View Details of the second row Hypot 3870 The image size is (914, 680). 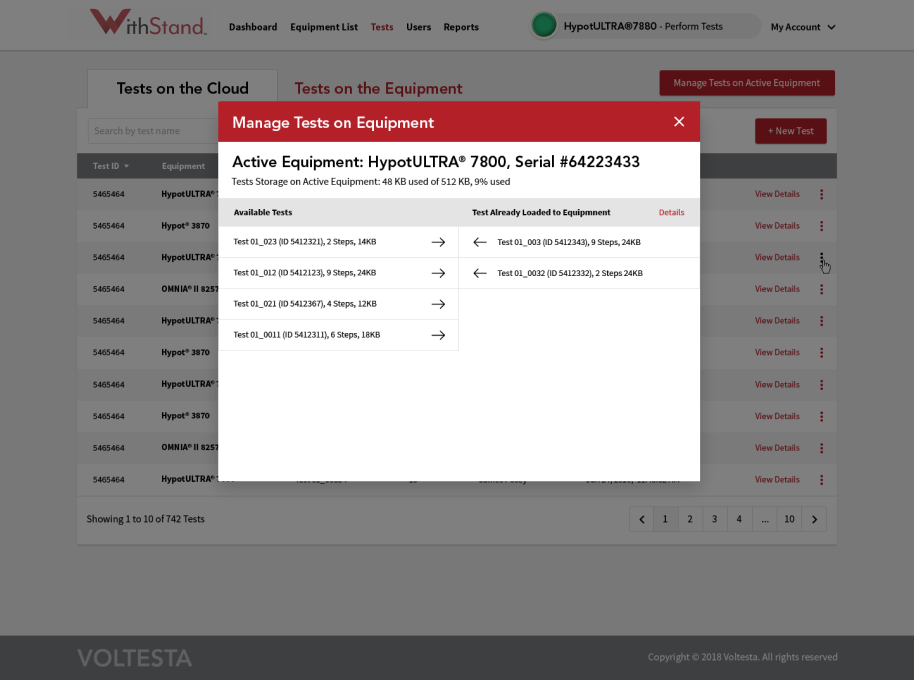point(777,226)
